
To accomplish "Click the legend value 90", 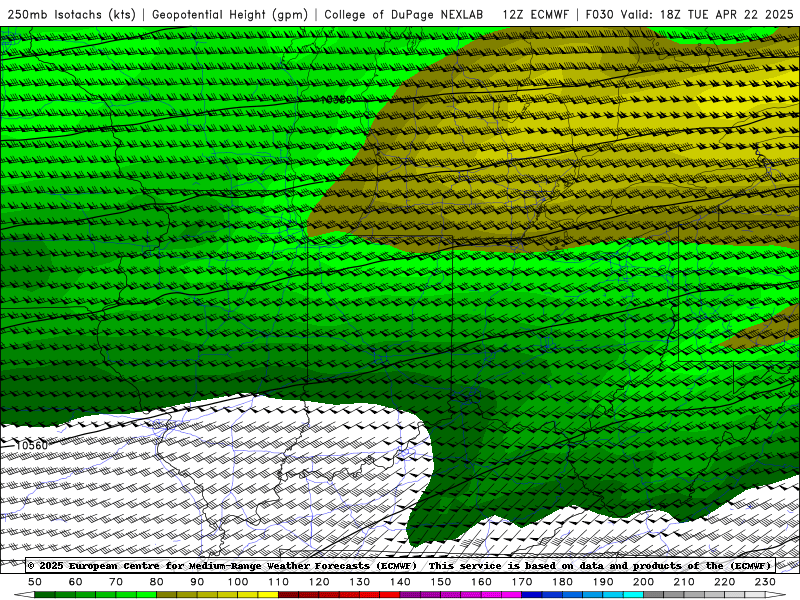I will pos(197,582).
